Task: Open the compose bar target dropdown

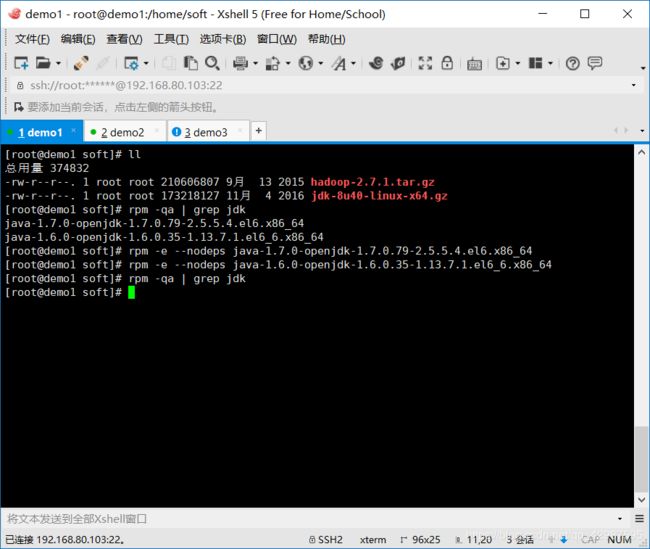Action: 620,519
